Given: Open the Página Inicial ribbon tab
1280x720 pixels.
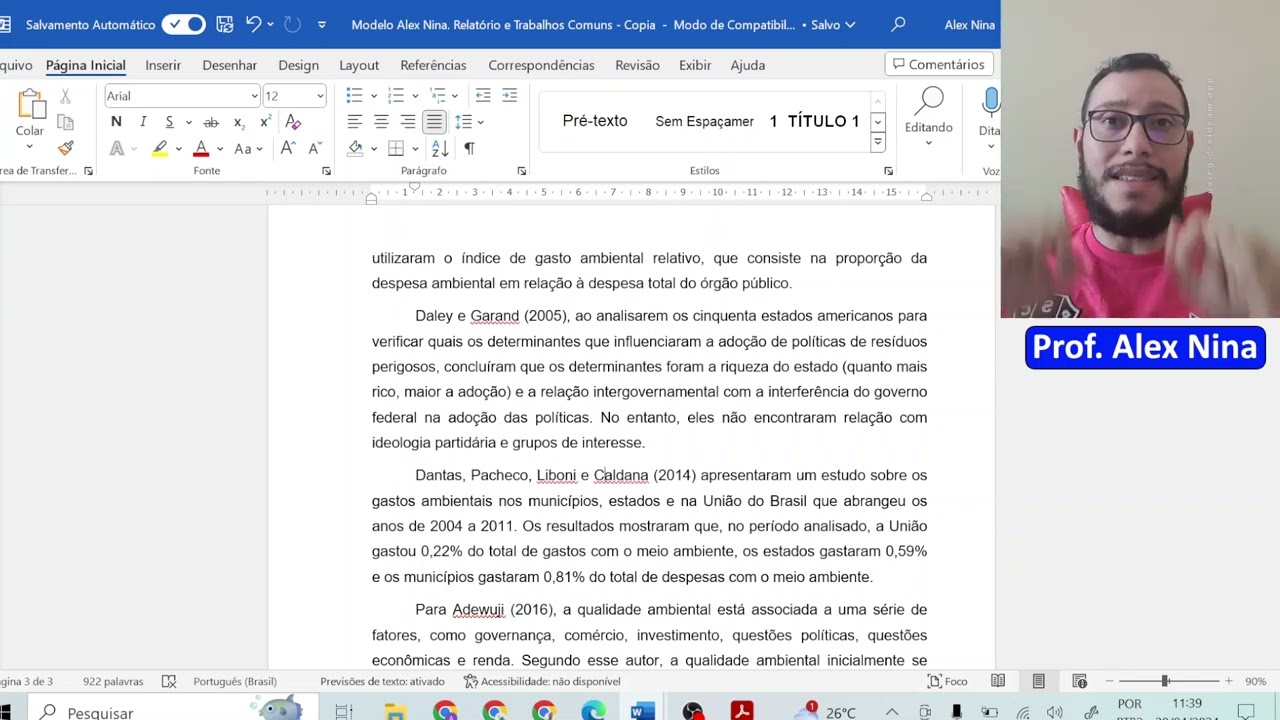Looking at the screenshot, I should 86,65.
